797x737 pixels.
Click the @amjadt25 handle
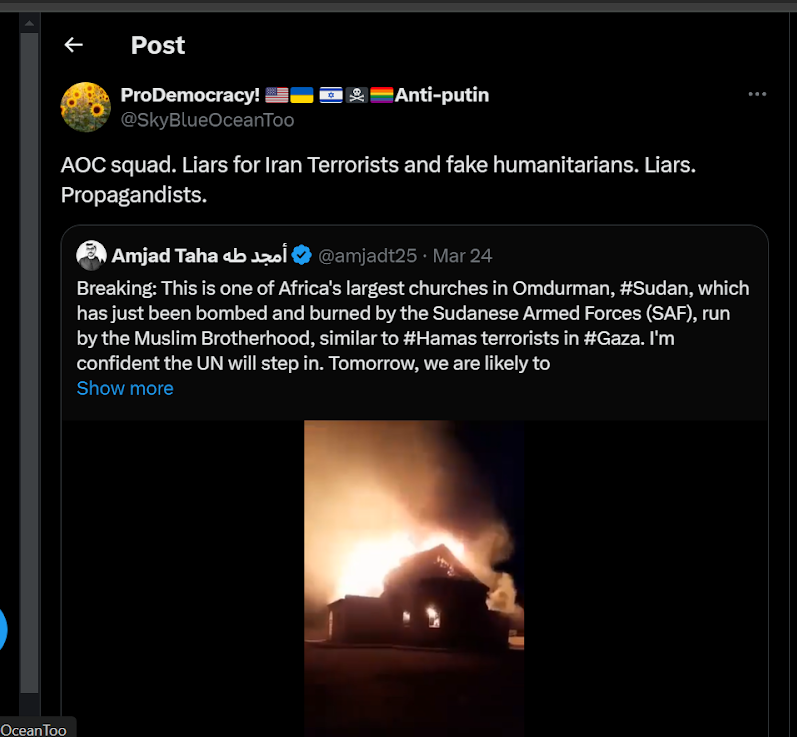click(x=367, y=255)
